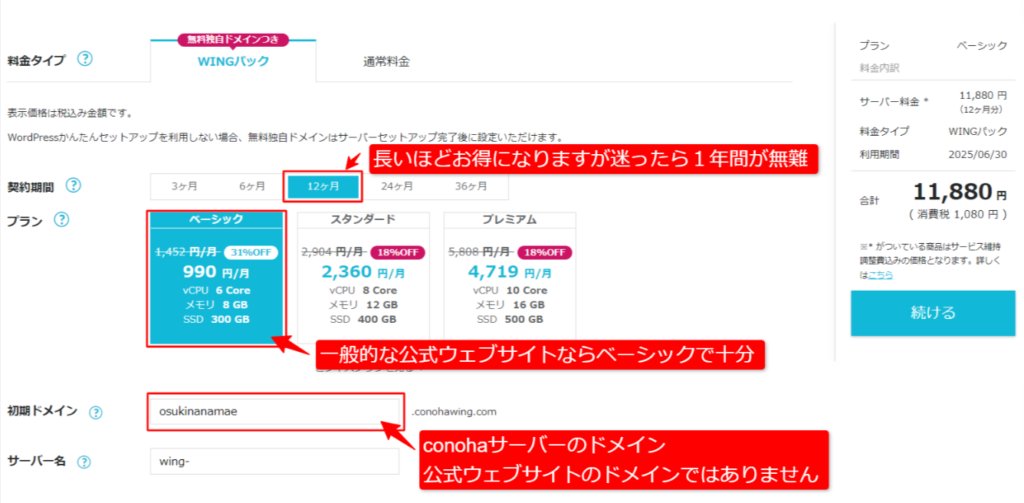The image size is (1024, 503).
Task: Select the 12ヶ月 contract period
Action: [323, 186]
